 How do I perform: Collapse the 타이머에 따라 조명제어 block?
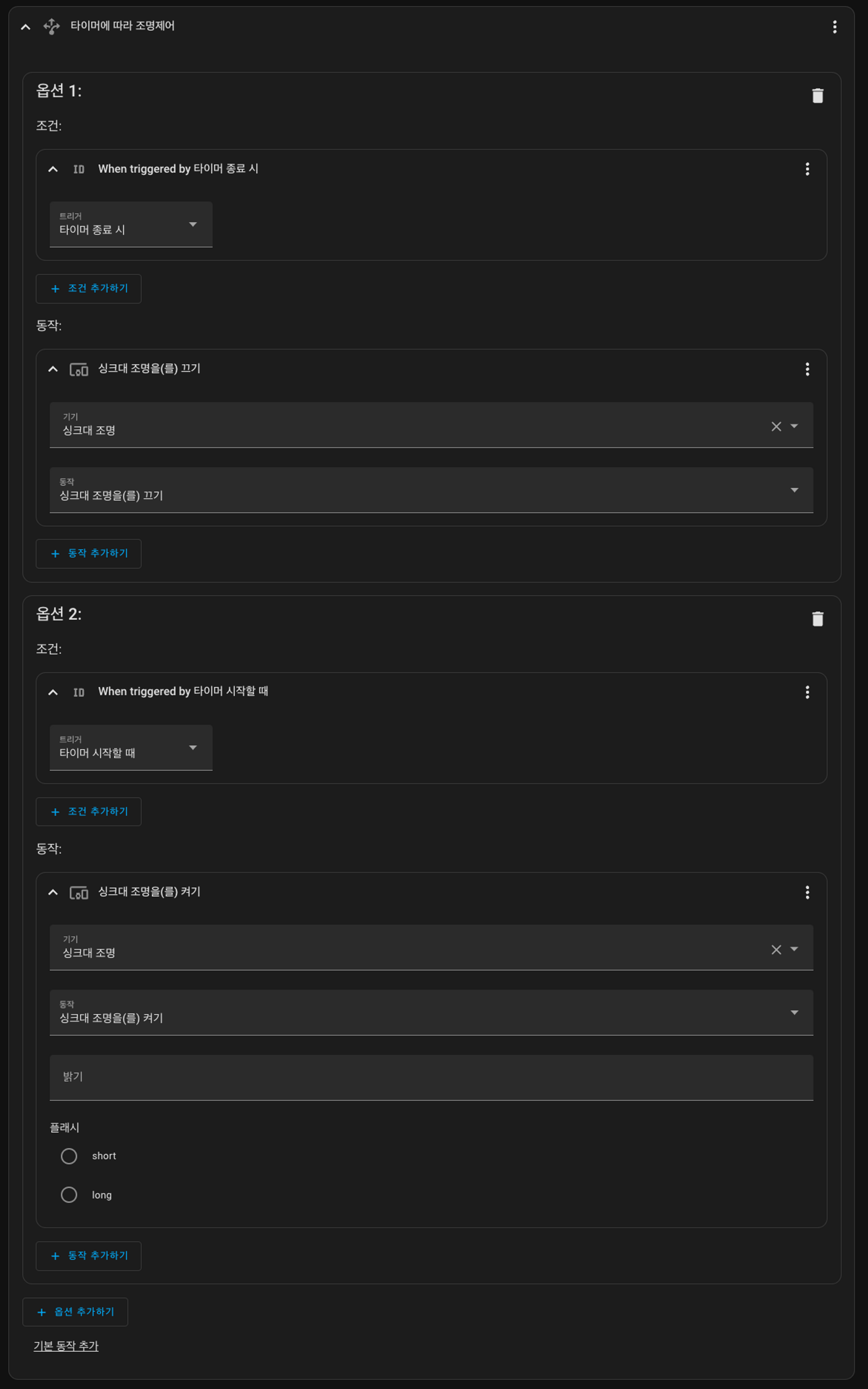(x=26, y=26)
